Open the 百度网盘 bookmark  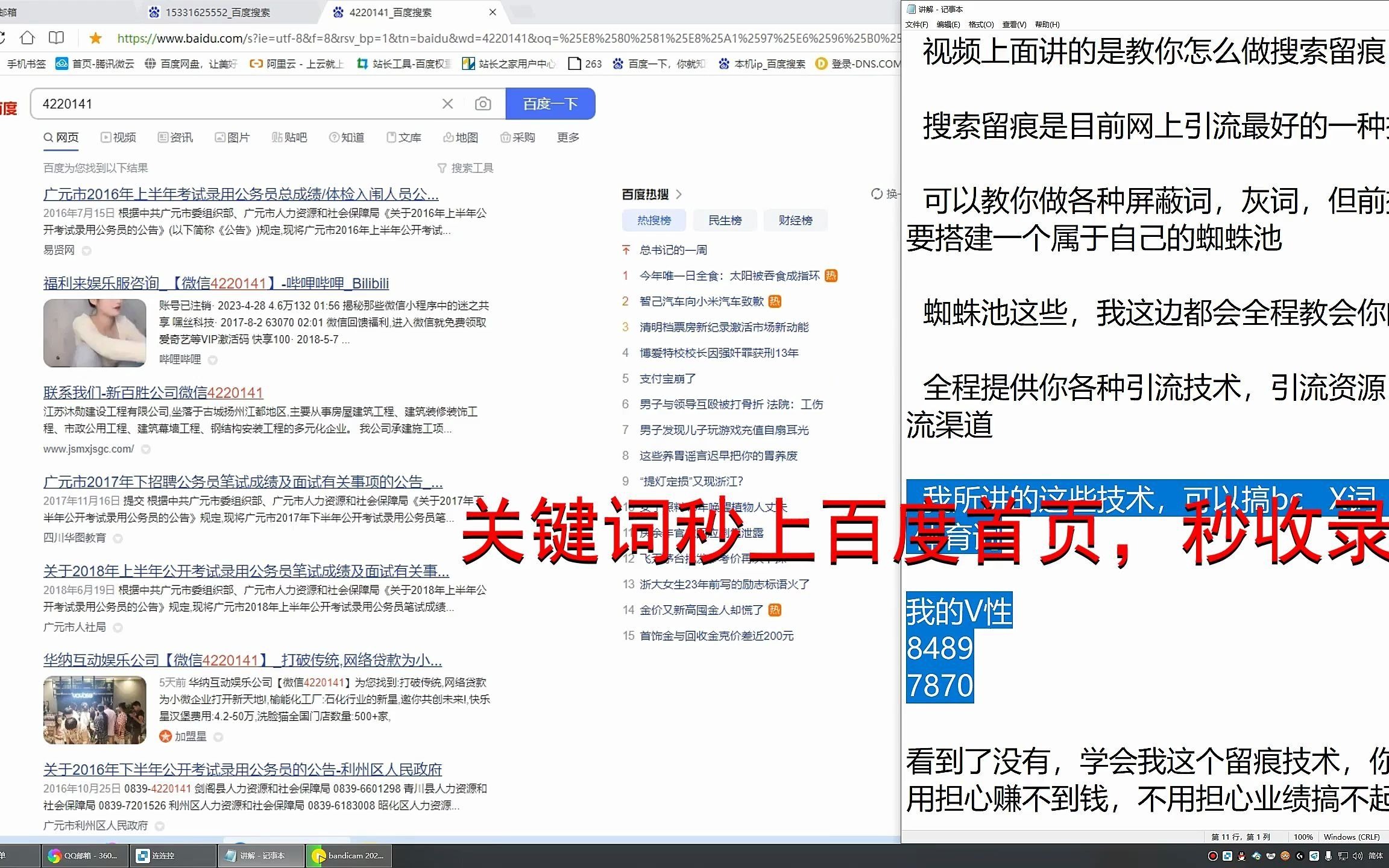[x=191, y=64]
